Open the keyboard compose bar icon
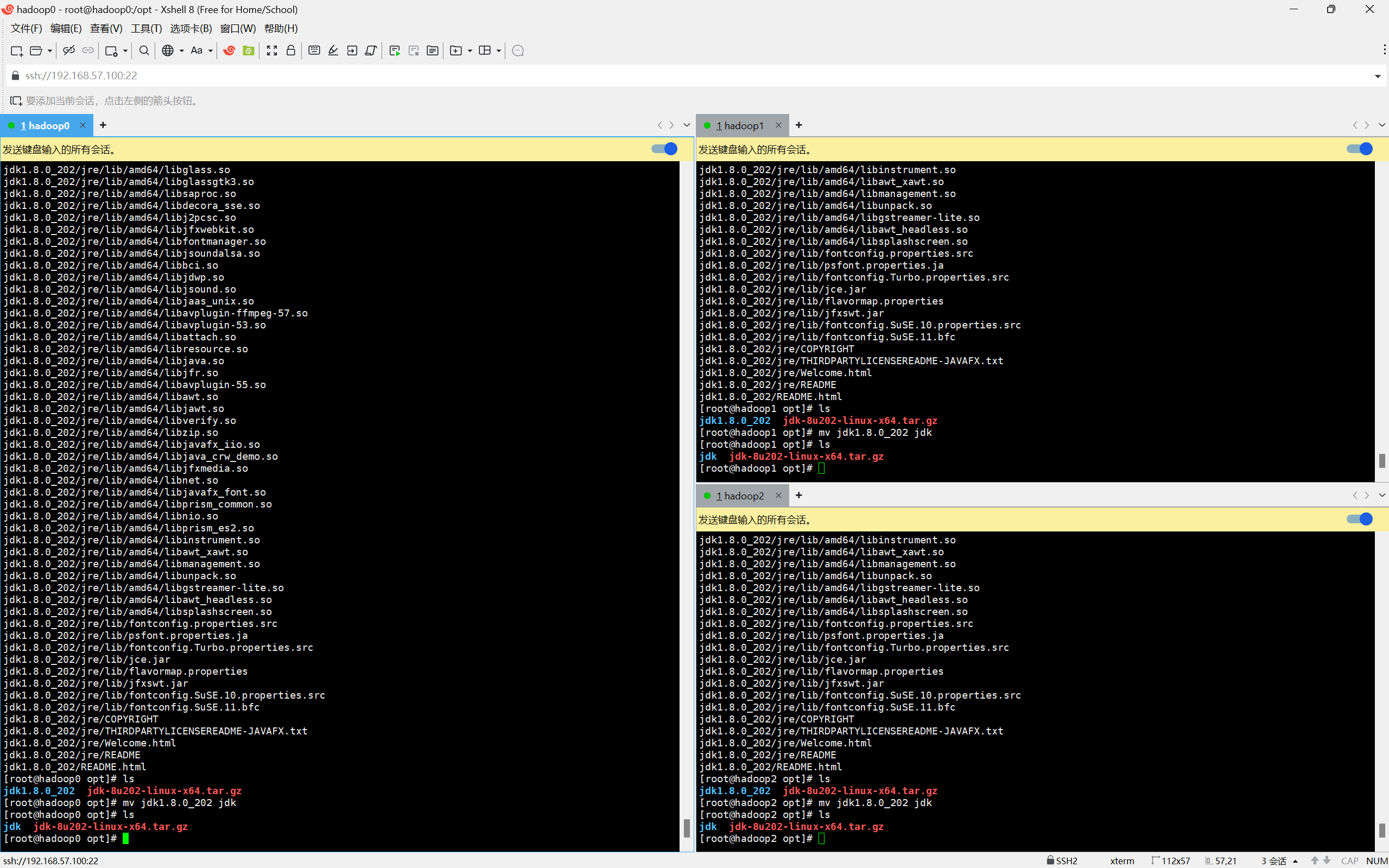Screen dimensions: 1389x868 click(314, 50)
